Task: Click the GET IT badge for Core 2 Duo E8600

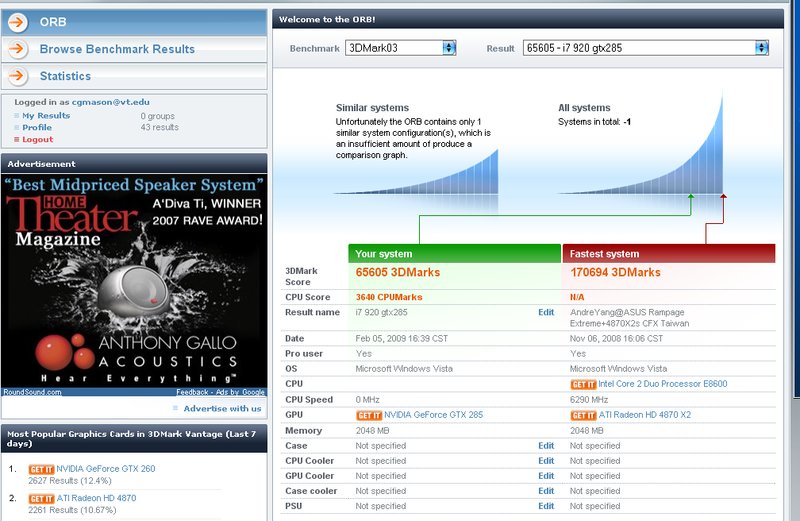Action: click(583, 384)
